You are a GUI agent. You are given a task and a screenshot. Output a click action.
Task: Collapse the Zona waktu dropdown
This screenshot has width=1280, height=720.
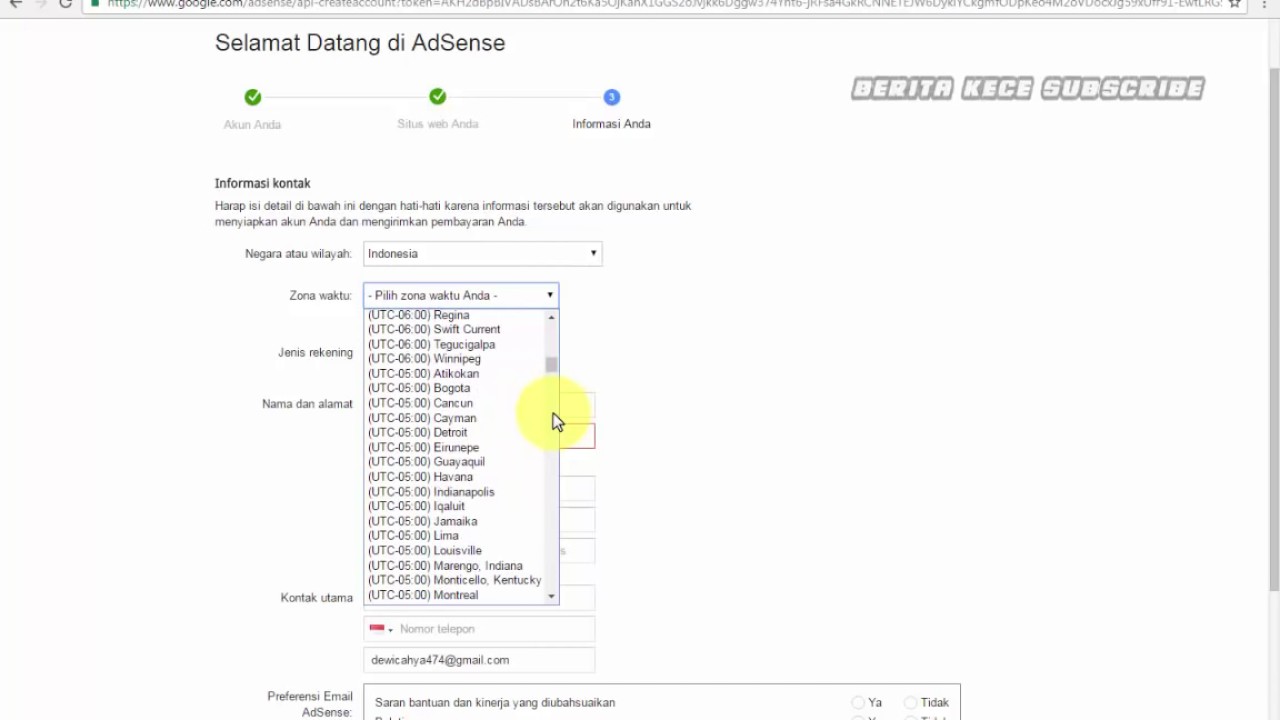(461, 295)
